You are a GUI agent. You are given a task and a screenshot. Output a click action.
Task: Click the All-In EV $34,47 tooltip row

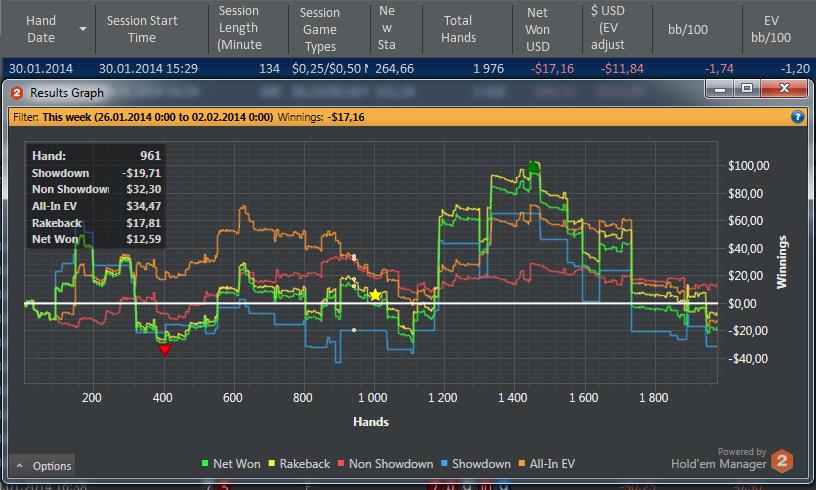(x=96, y=206)
